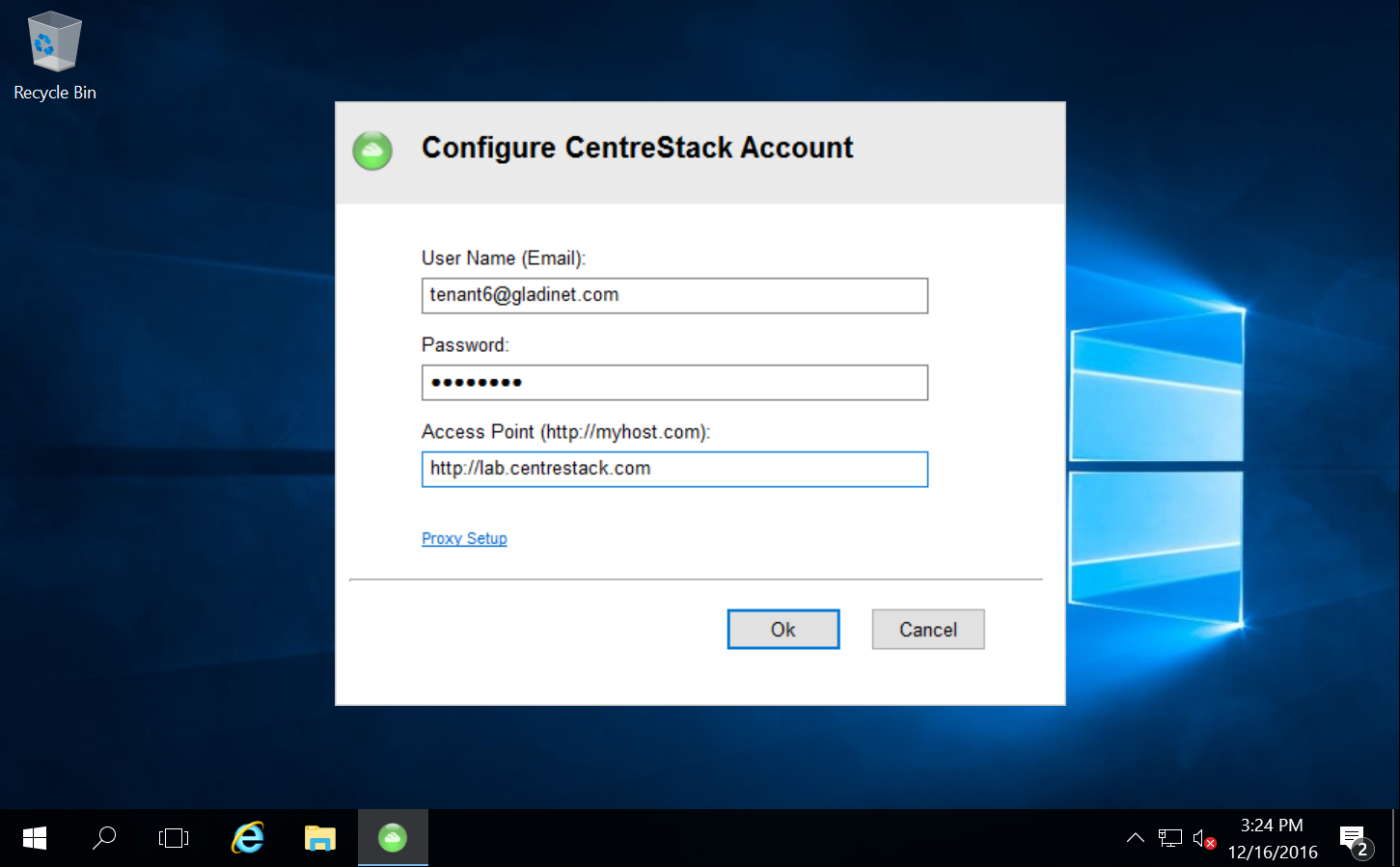Open taskbar search magnifier

point(104,838)
